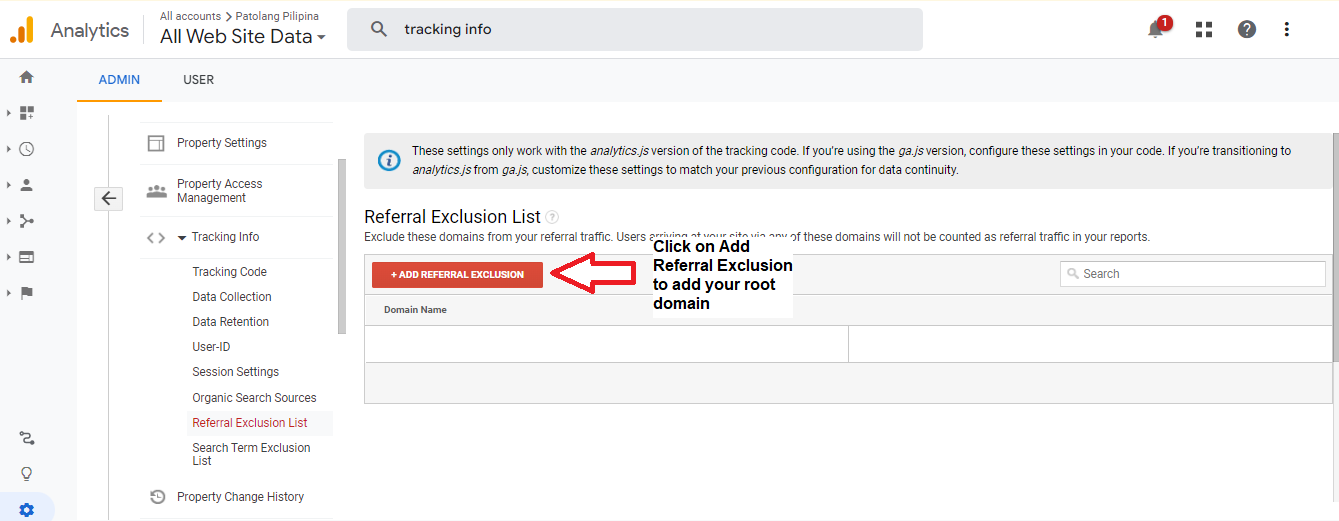Open the notifications bell icon
The image size is (1339, 521).
click(x=1156, y=29)
